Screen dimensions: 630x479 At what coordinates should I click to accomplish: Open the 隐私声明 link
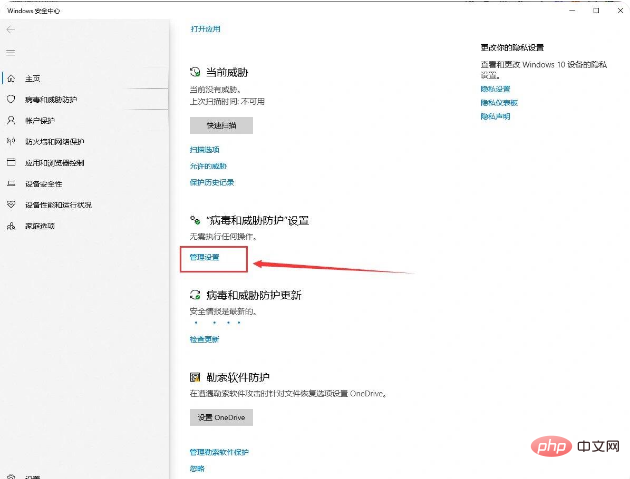(x=495, y=116)
